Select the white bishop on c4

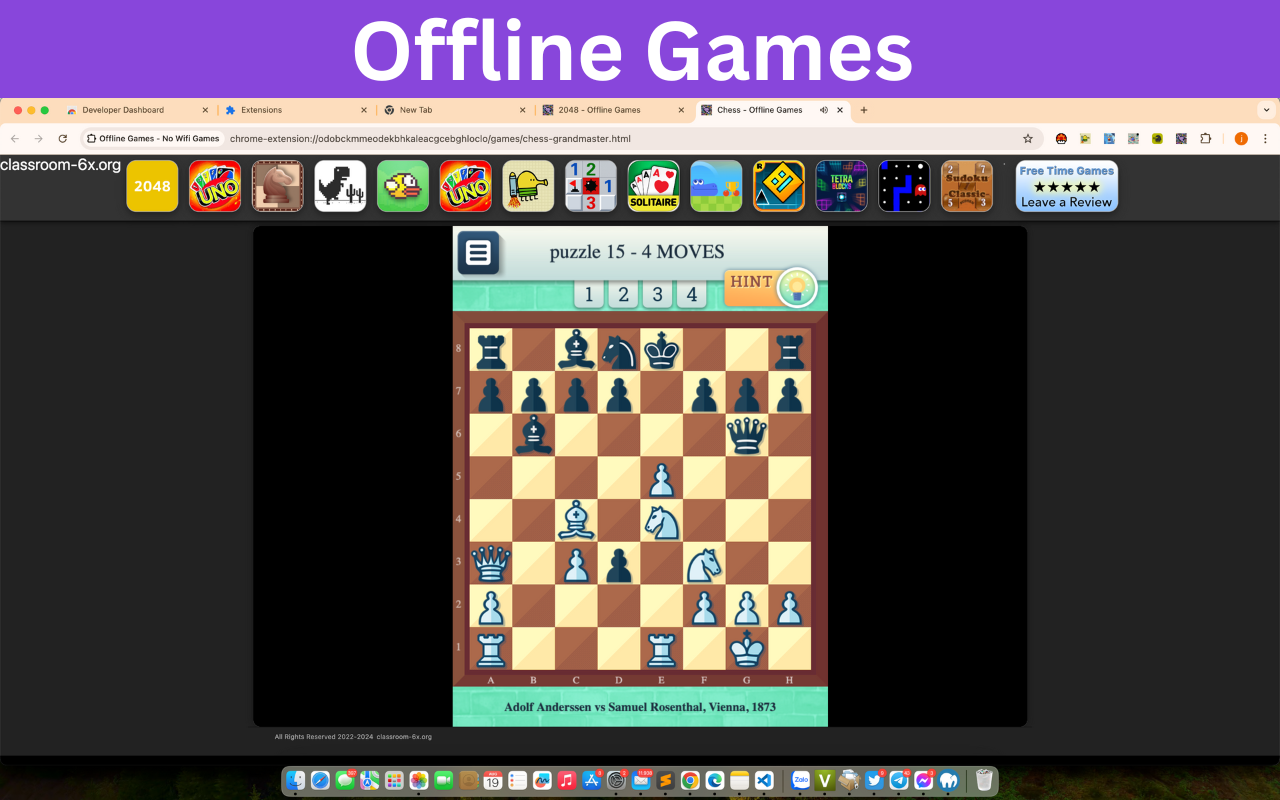click(x=576, y=521)
